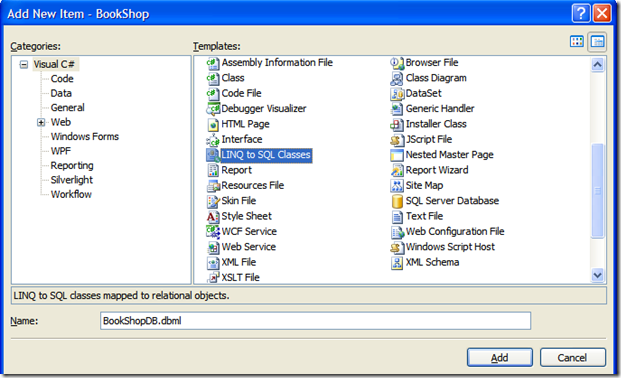621x378 pixels.
Task: Click the LINQ to SQL Classes icon
Action: [x=213, y=155]
